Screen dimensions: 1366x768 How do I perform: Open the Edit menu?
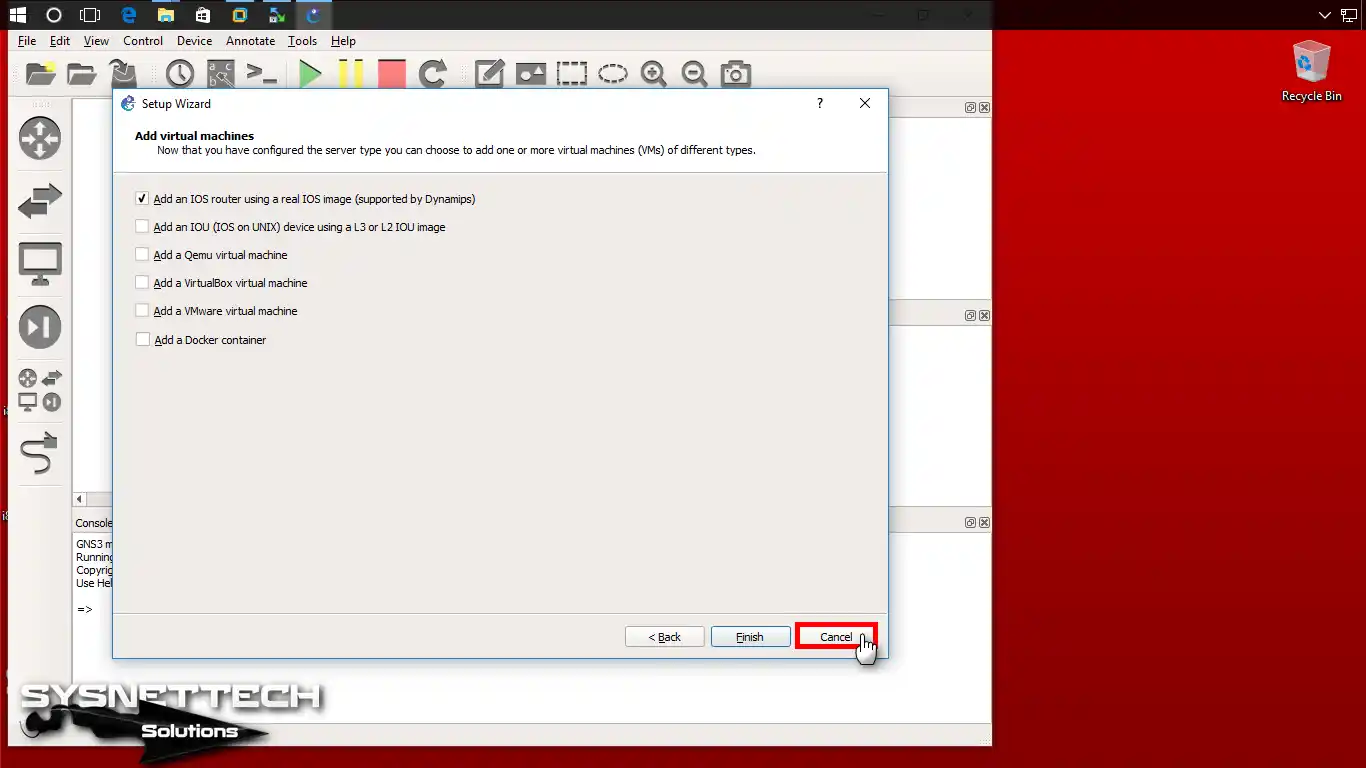coord(60,41)
